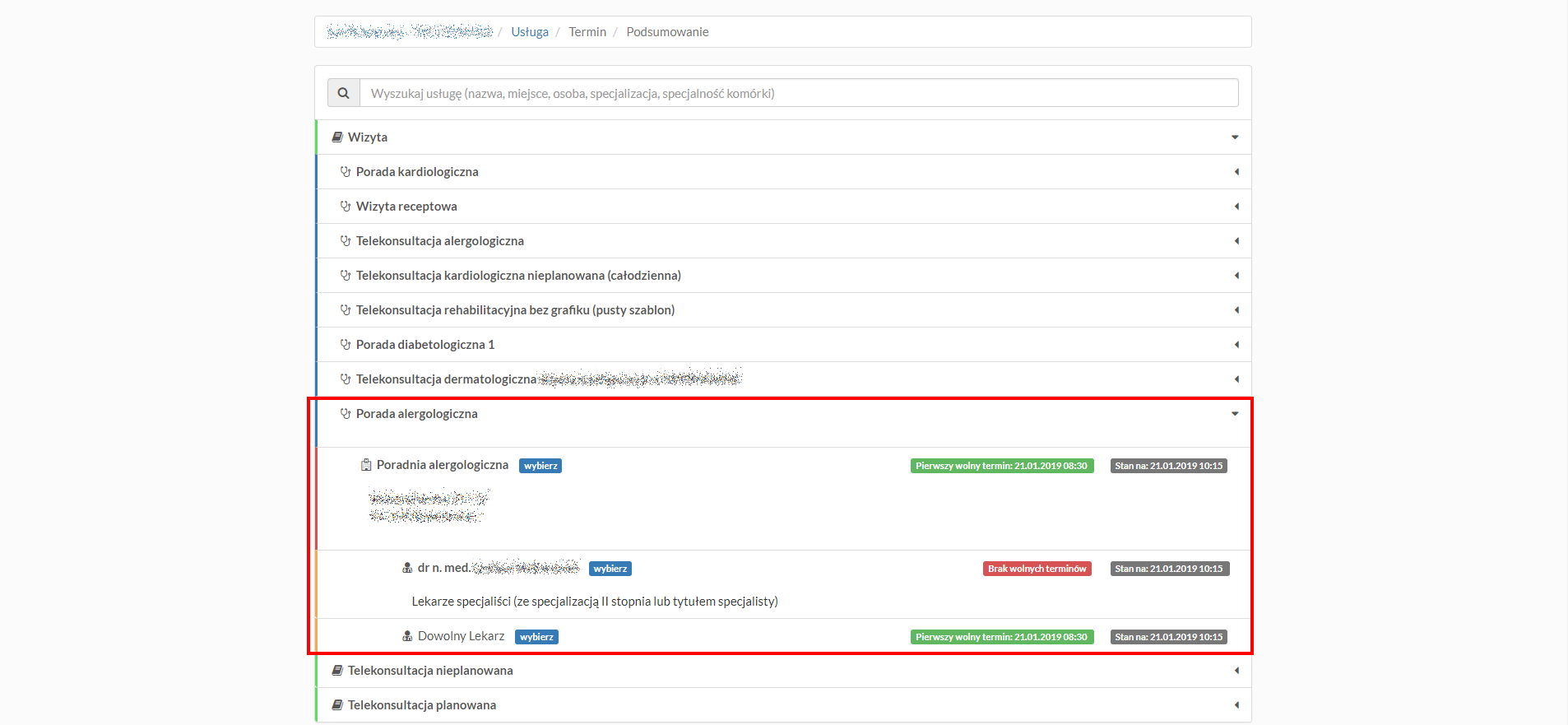The image size is (1568, 725).
Task: Click the book icon beside Telekonsultacja planowana
Action: tap(337, 705)
